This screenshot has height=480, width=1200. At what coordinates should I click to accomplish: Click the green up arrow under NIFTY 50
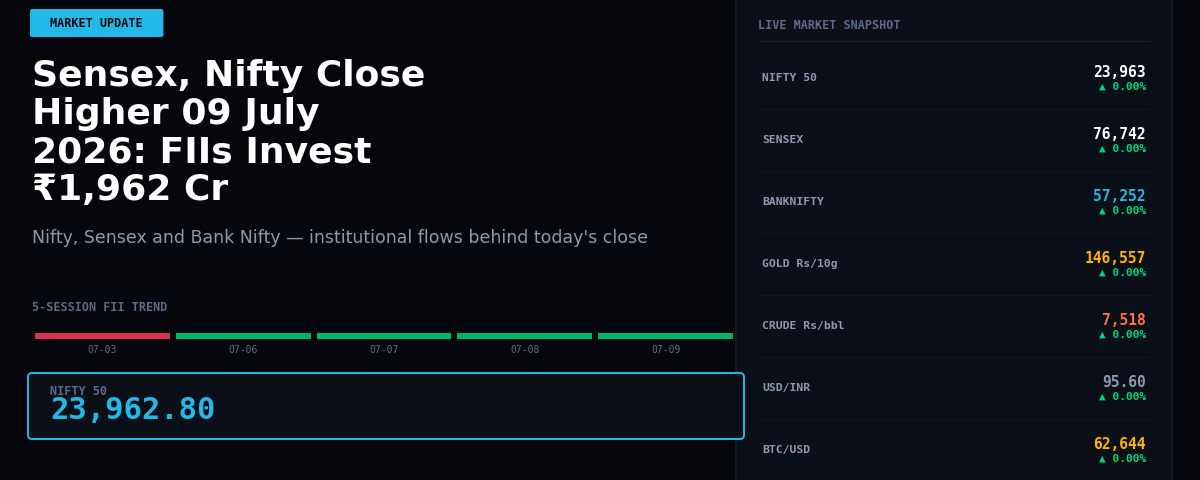[x=1103, y=87]
